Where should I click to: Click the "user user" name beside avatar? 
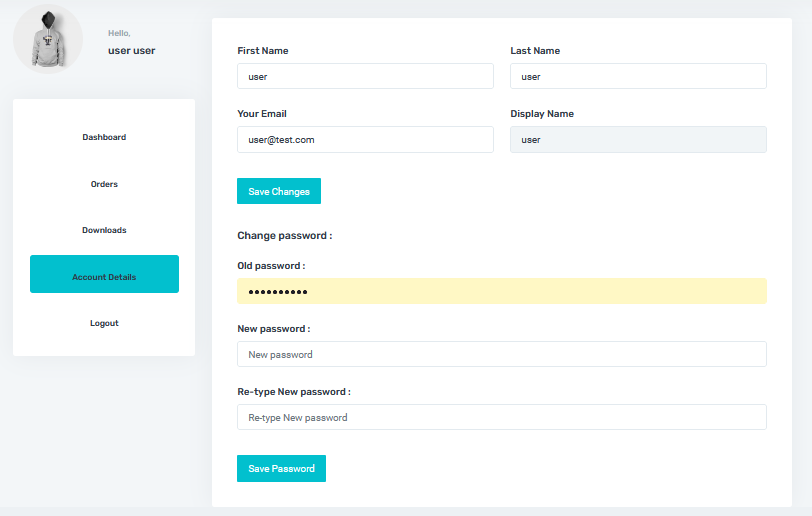(x=131, y=50)
